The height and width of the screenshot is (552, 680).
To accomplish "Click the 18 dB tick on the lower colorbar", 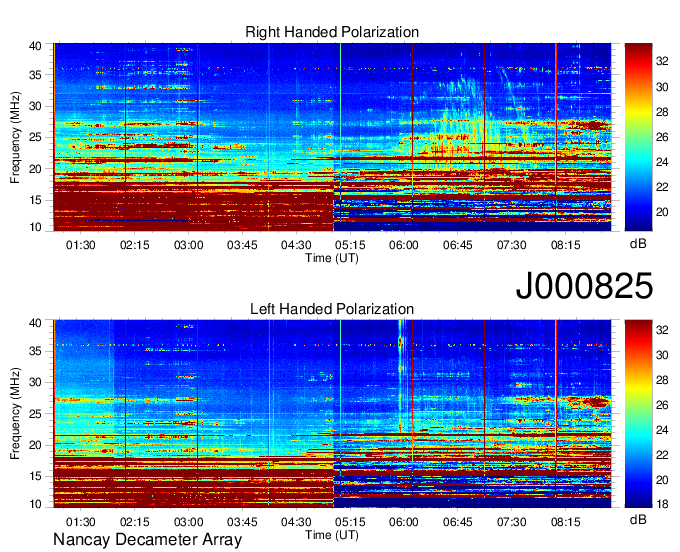I will [662, 504].
